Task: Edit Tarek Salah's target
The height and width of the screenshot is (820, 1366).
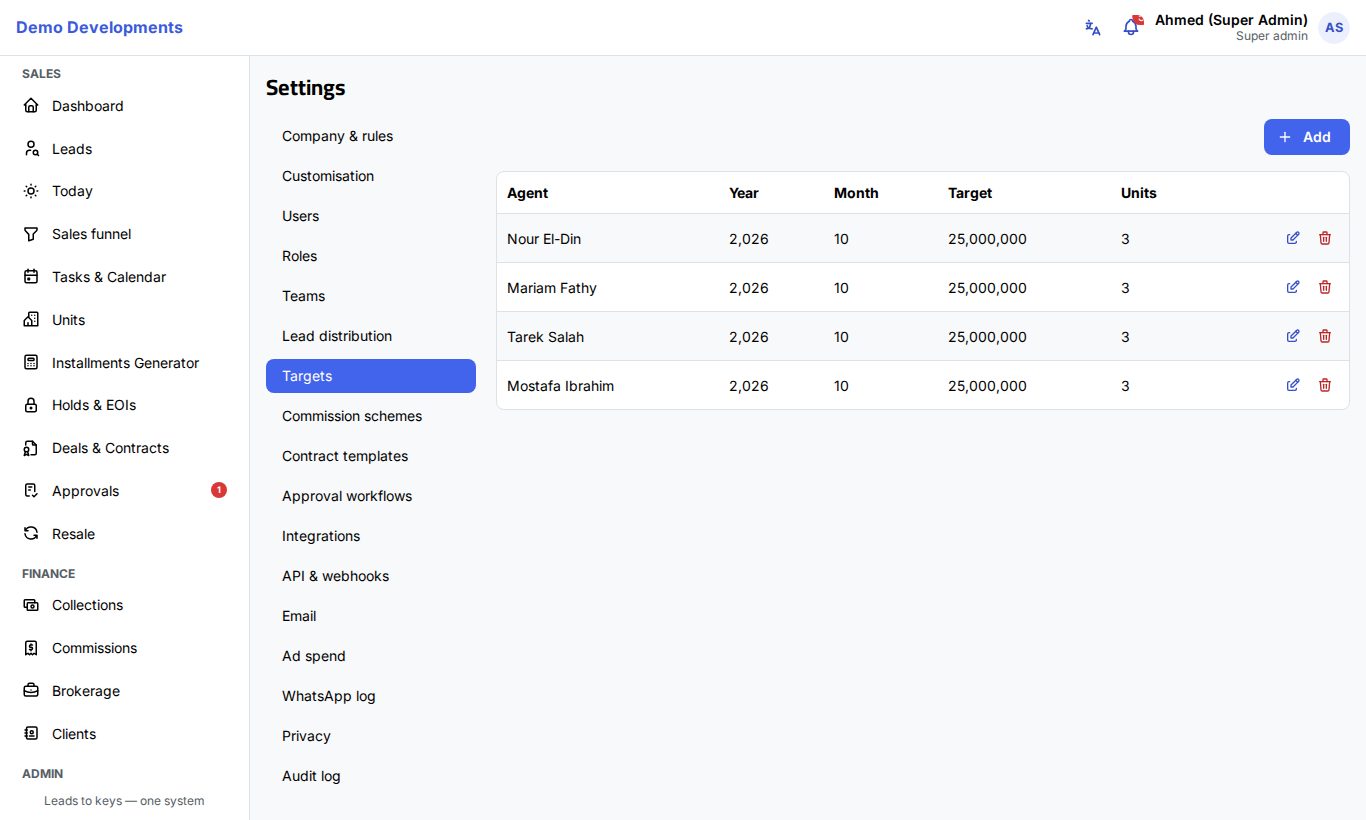Action: (1293, 336)
